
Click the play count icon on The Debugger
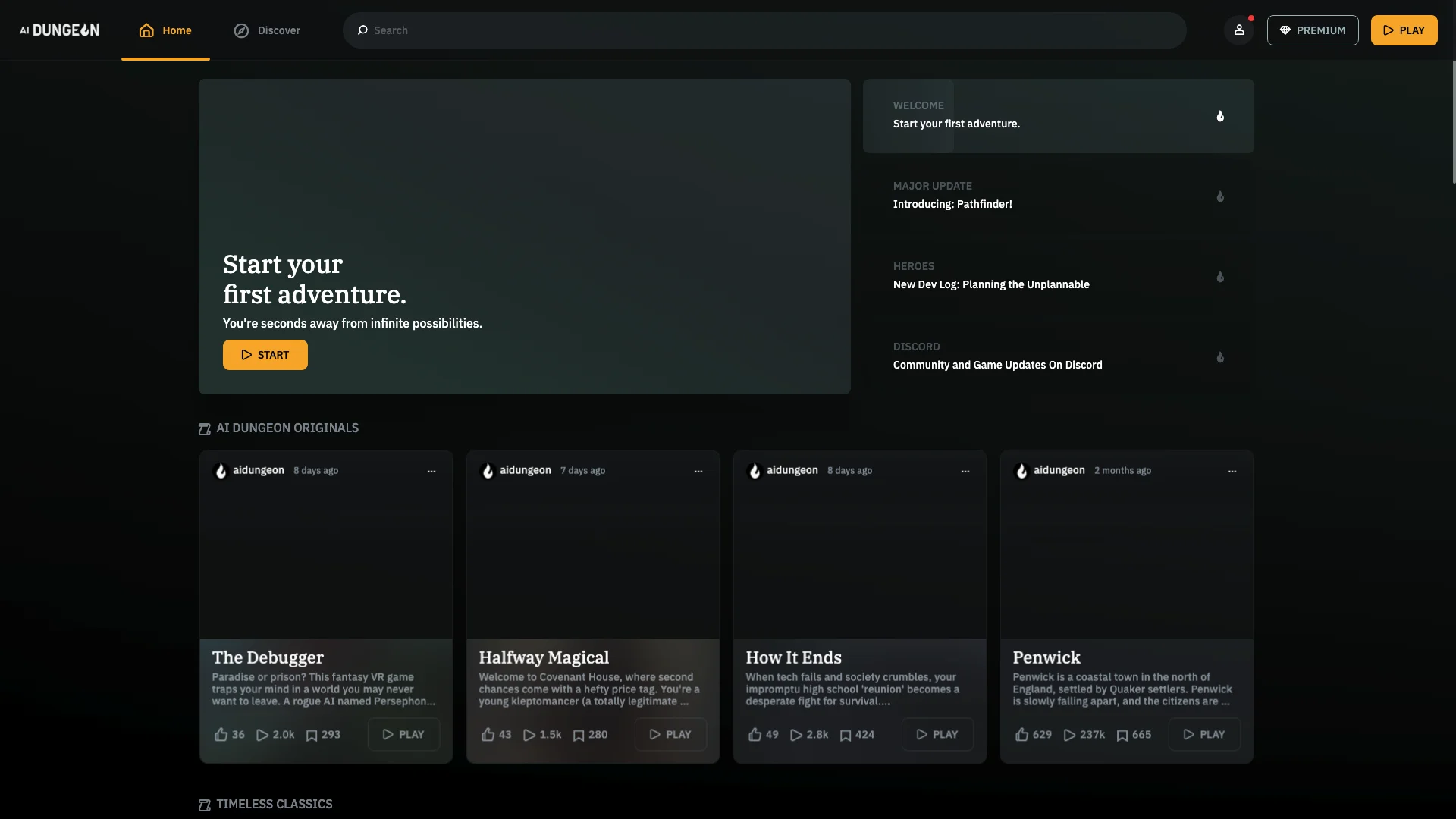pyautogui.click(x=262, y=735)
